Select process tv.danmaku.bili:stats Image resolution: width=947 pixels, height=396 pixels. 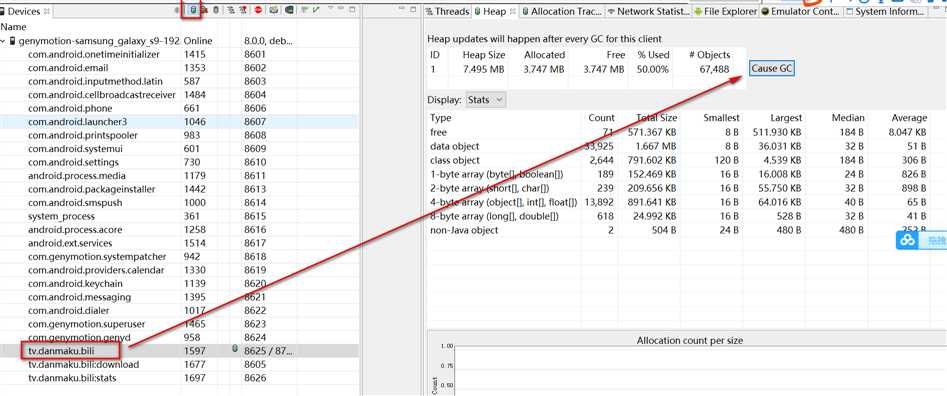pos(179,378)
